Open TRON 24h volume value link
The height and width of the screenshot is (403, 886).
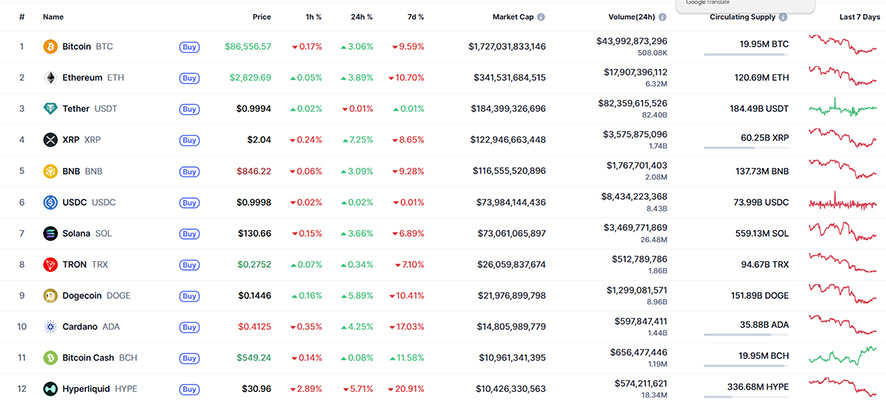[633, 259]
